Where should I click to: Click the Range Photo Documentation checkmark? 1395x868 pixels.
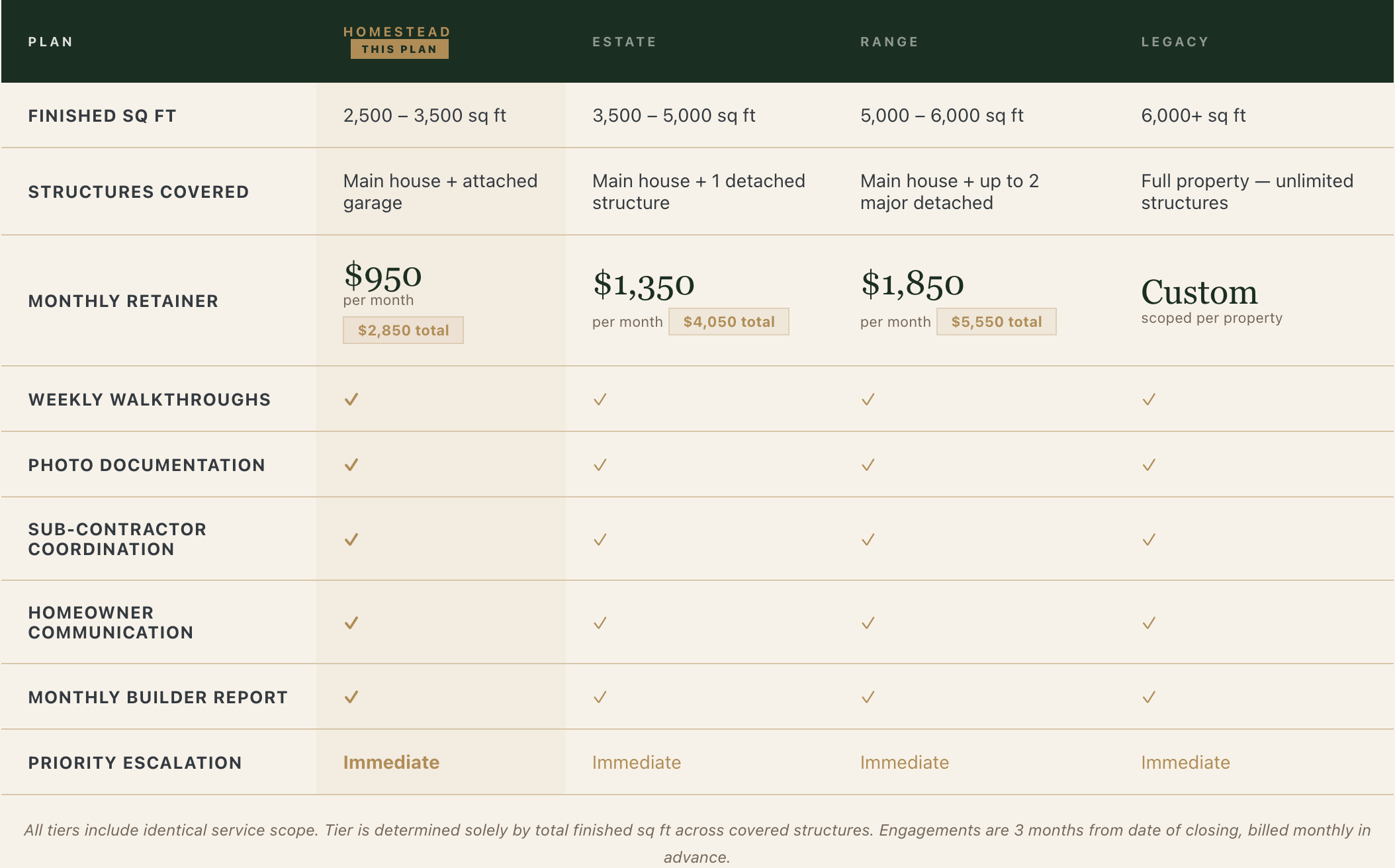coord(868,464)
